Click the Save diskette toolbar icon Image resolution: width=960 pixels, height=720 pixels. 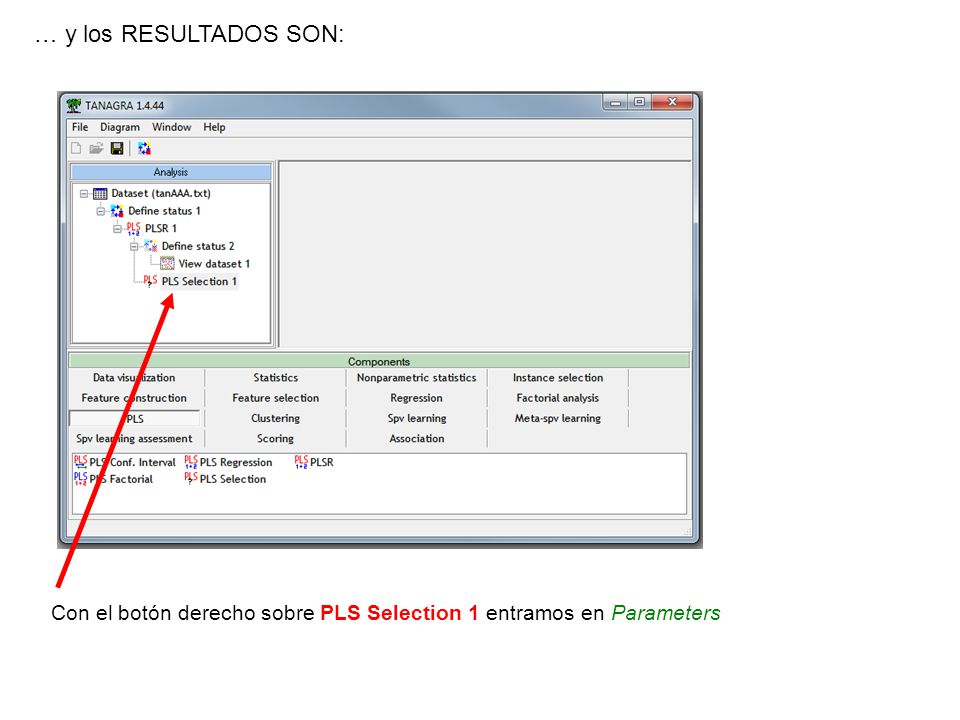117,148
